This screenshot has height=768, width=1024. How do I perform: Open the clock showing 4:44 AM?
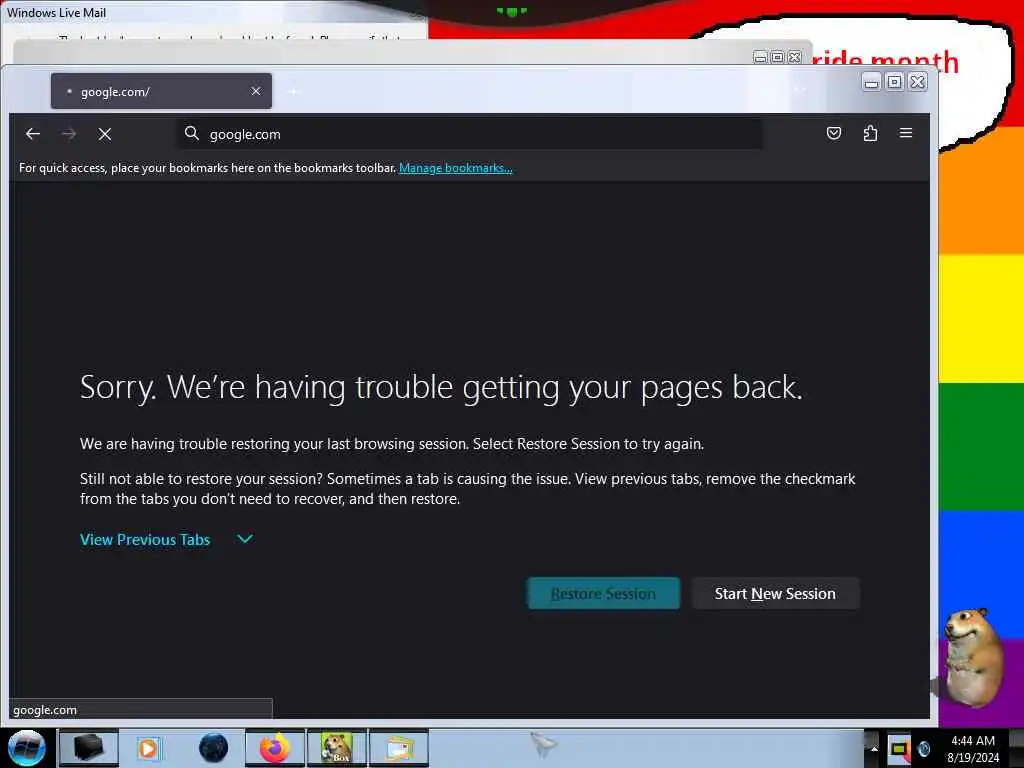[x=973, y=748]
